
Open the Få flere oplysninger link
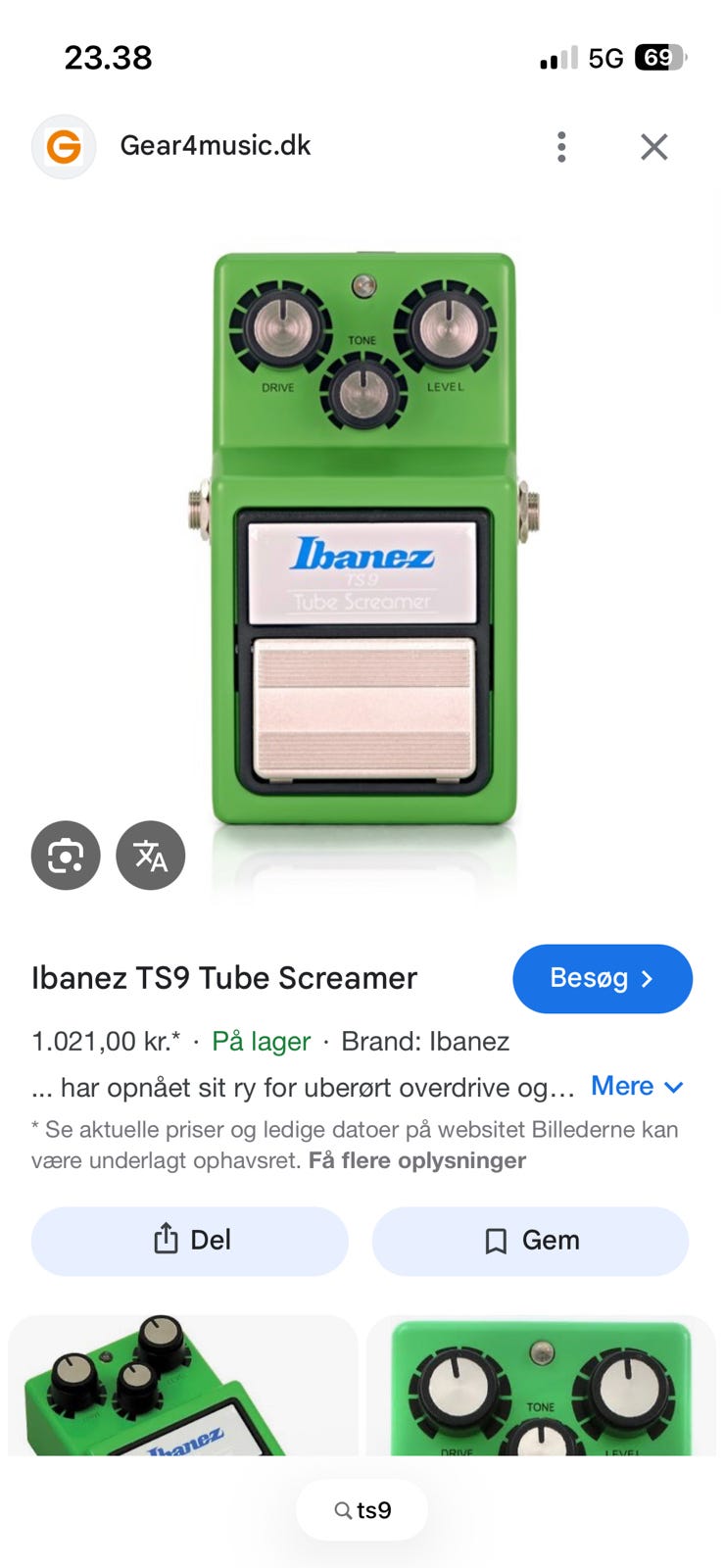point(417,1160)
